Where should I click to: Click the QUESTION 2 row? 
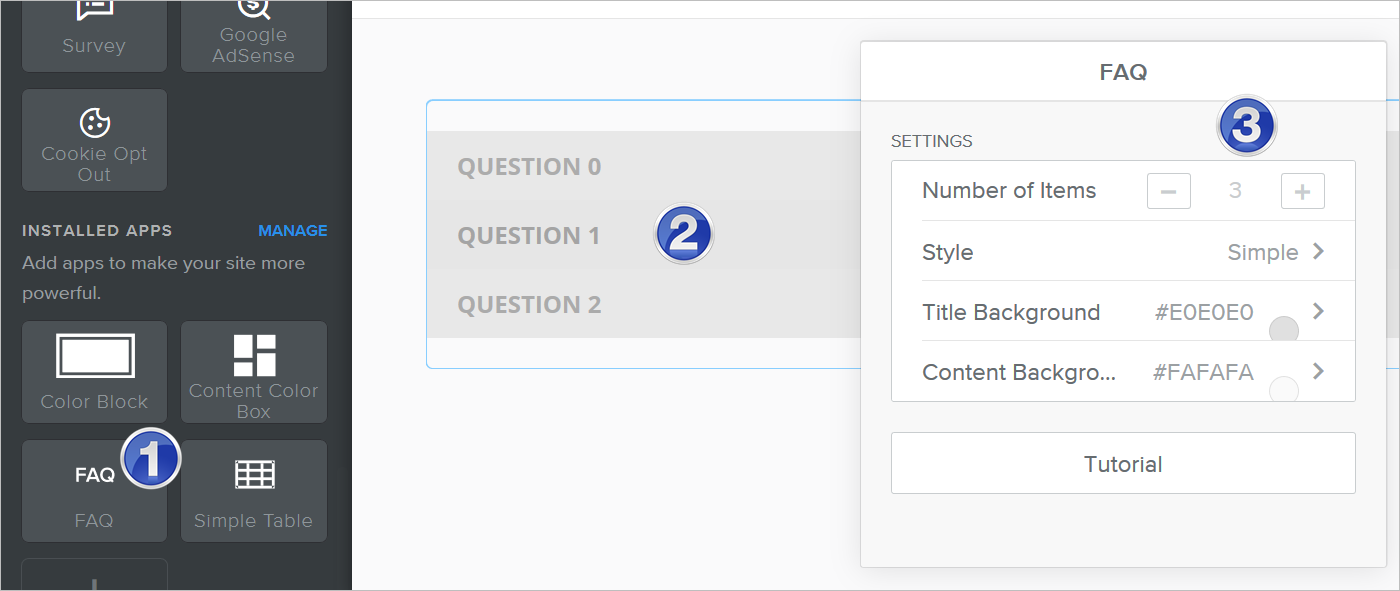[530, 305]
